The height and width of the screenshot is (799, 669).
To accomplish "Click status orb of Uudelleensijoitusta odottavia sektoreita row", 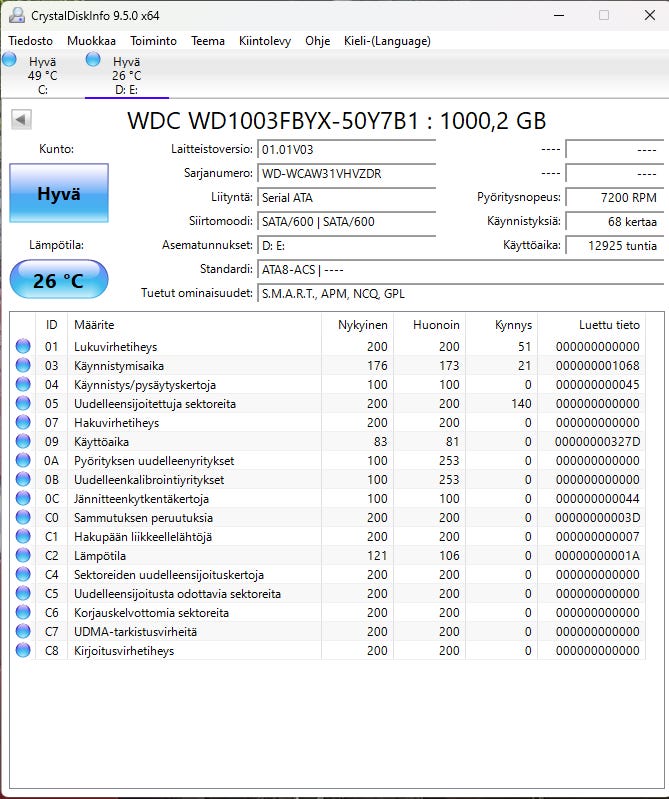I will tap(23, 594).
